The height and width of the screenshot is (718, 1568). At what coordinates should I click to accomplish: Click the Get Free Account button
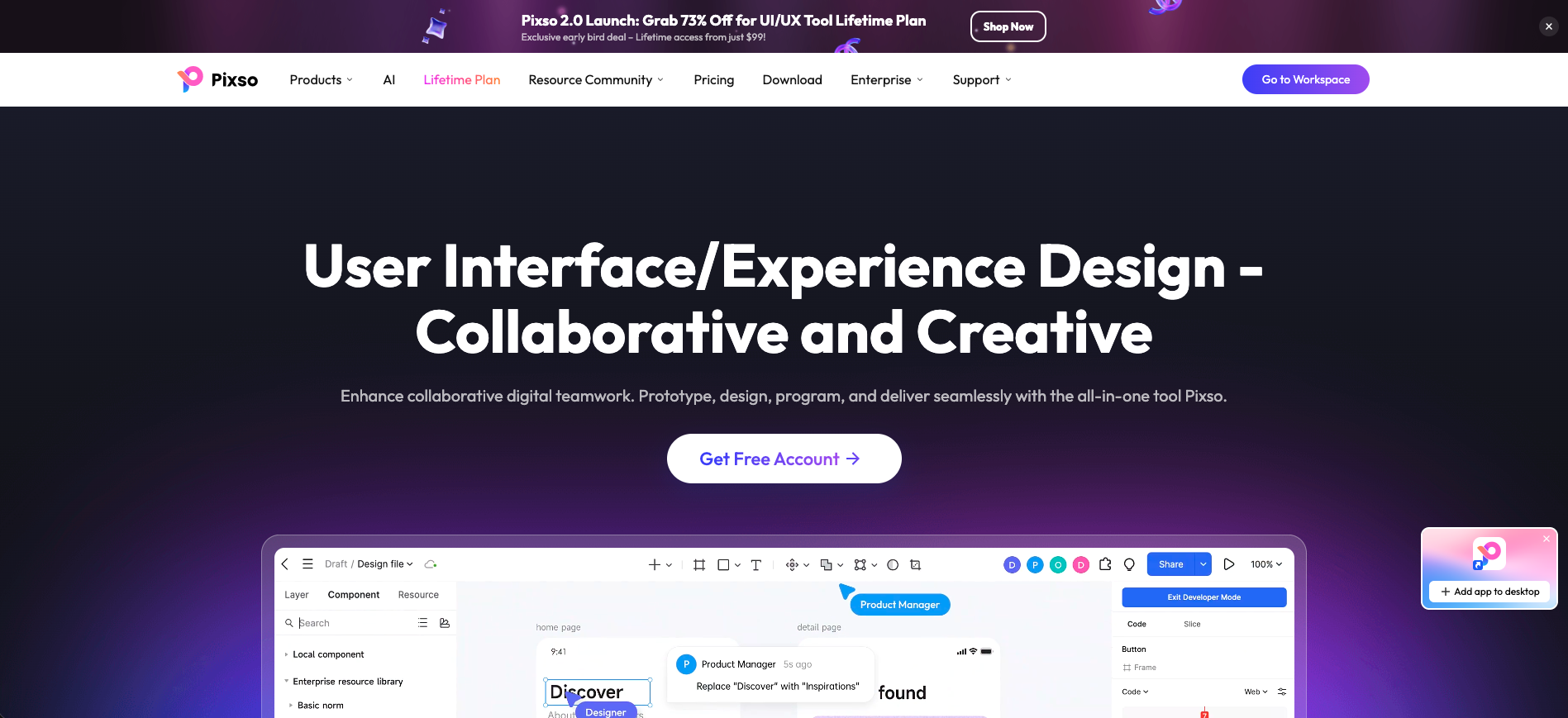point(784,459)
